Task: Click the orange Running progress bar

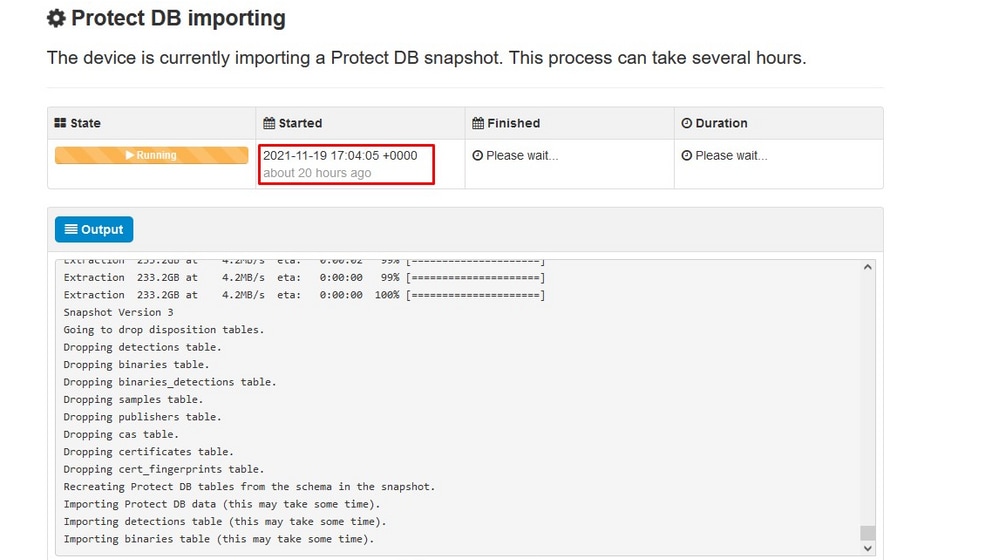Action: coord(152,155)
